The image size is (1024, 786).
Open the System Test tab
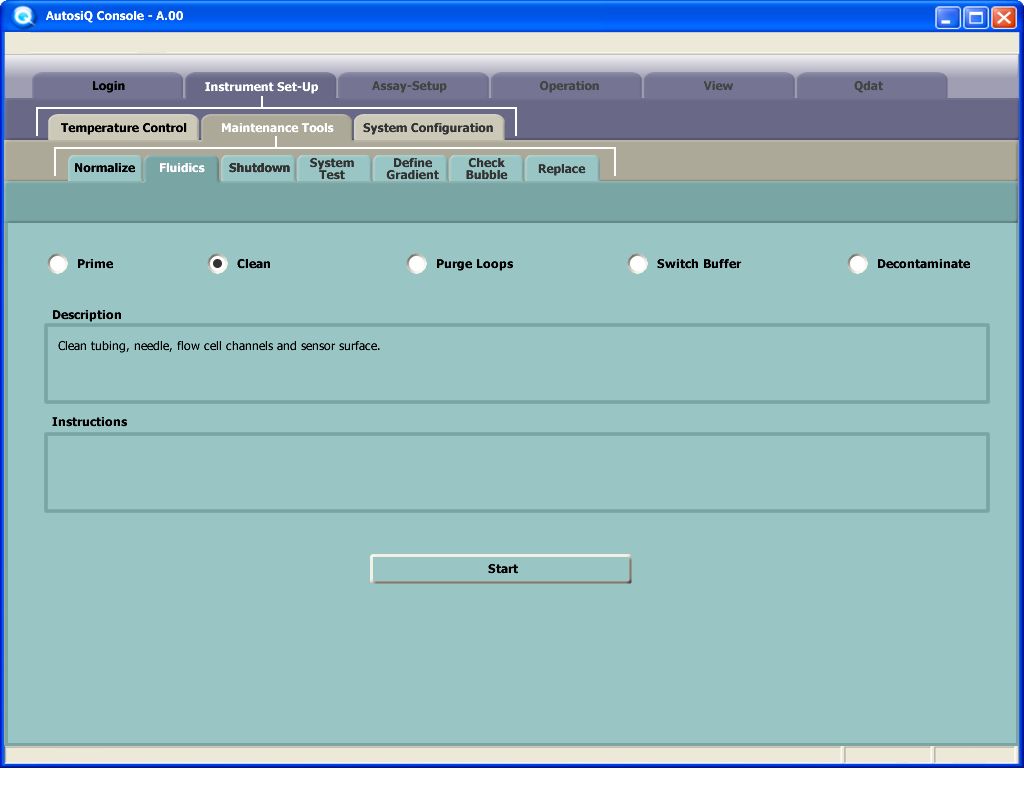[332, 168]
